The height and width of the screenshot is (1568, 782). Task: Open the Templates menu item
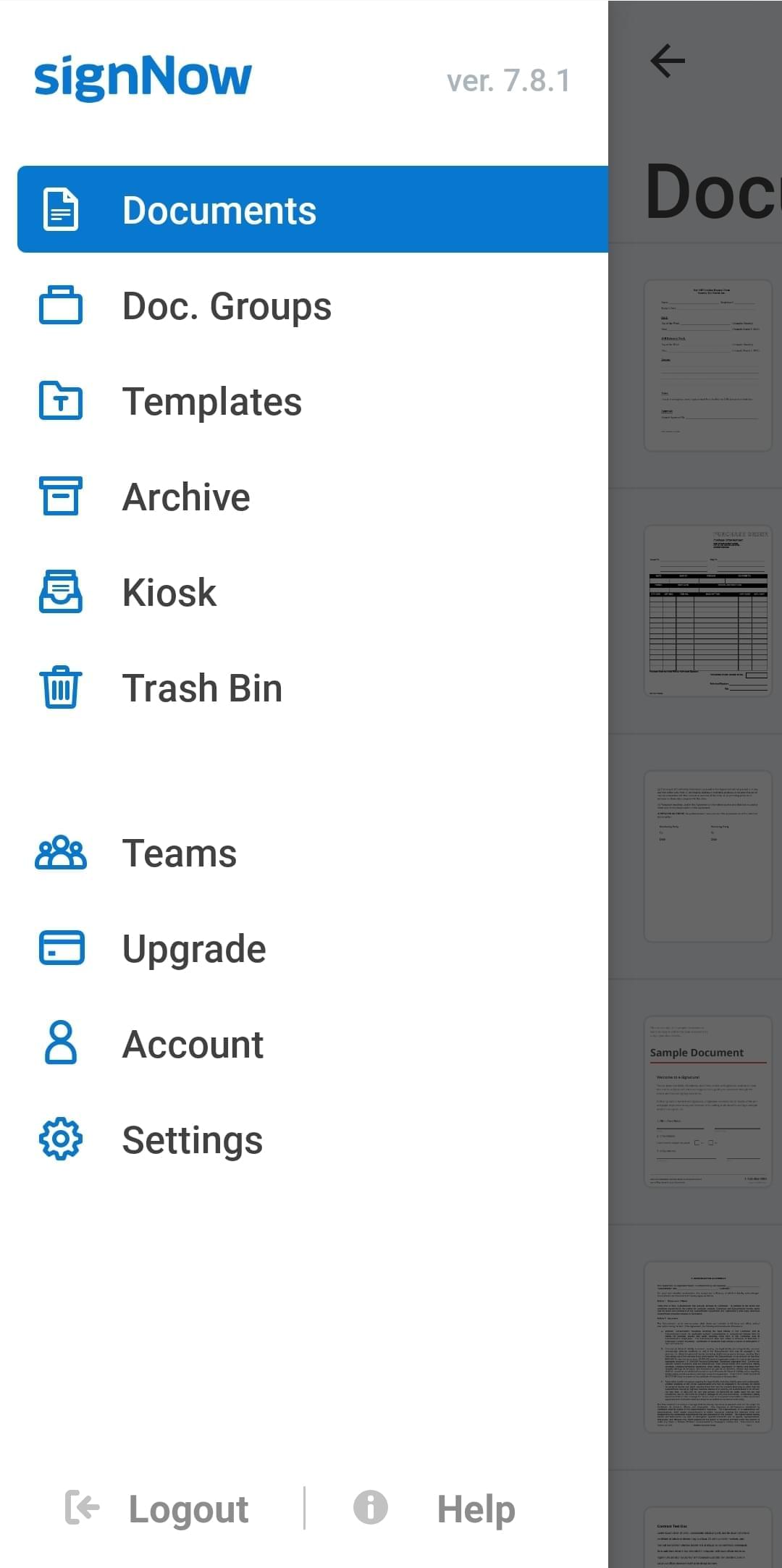click(x=212, y=402)
